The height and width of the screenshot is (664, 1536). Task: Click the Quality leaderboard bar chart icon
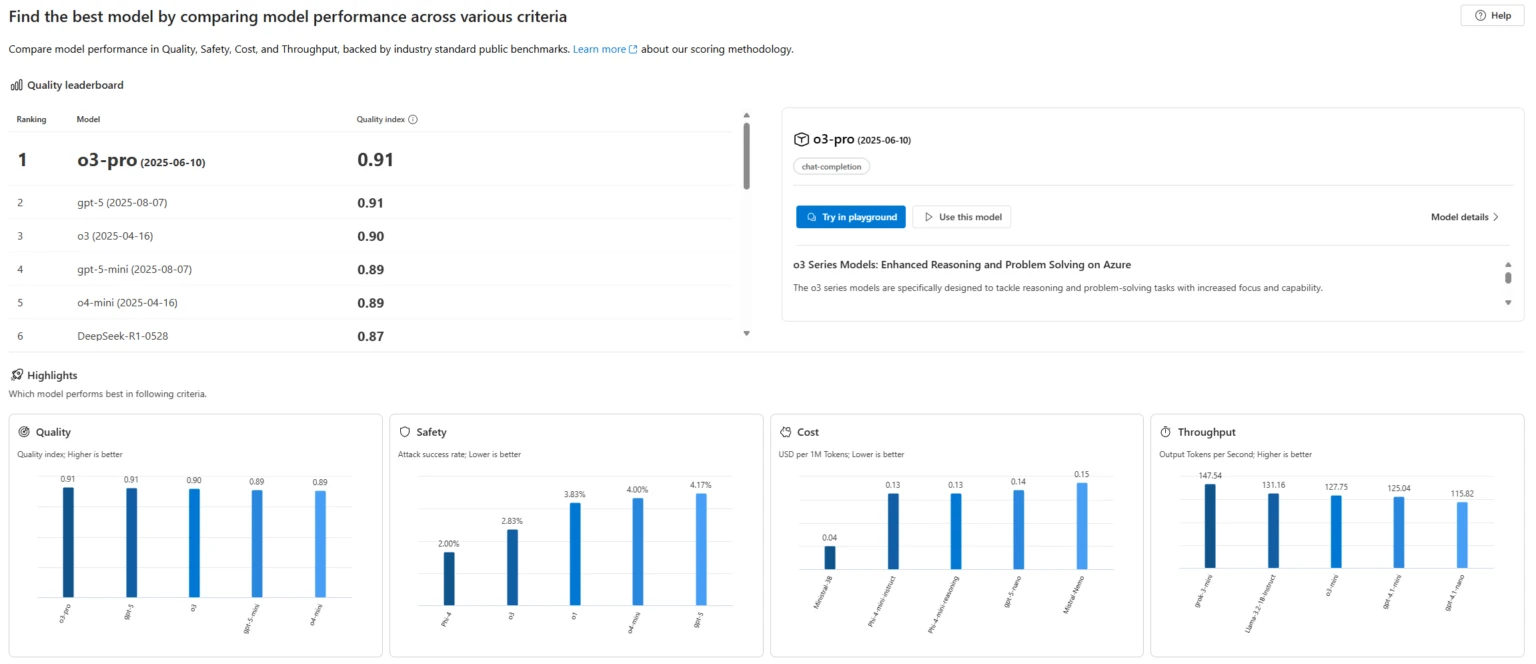pyautogui.click(x=16, y=86)
